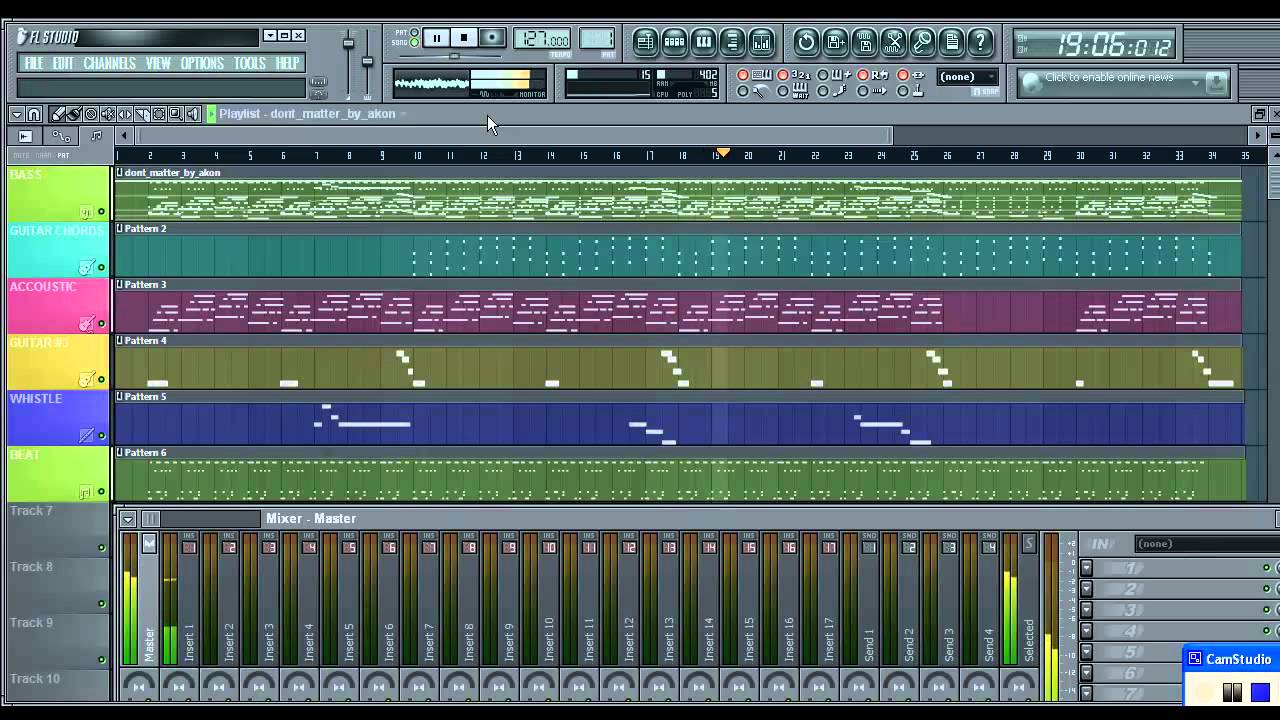Select the GUITAR CHORDS track label
This screenshot has height=720, width=1280.
57,231
